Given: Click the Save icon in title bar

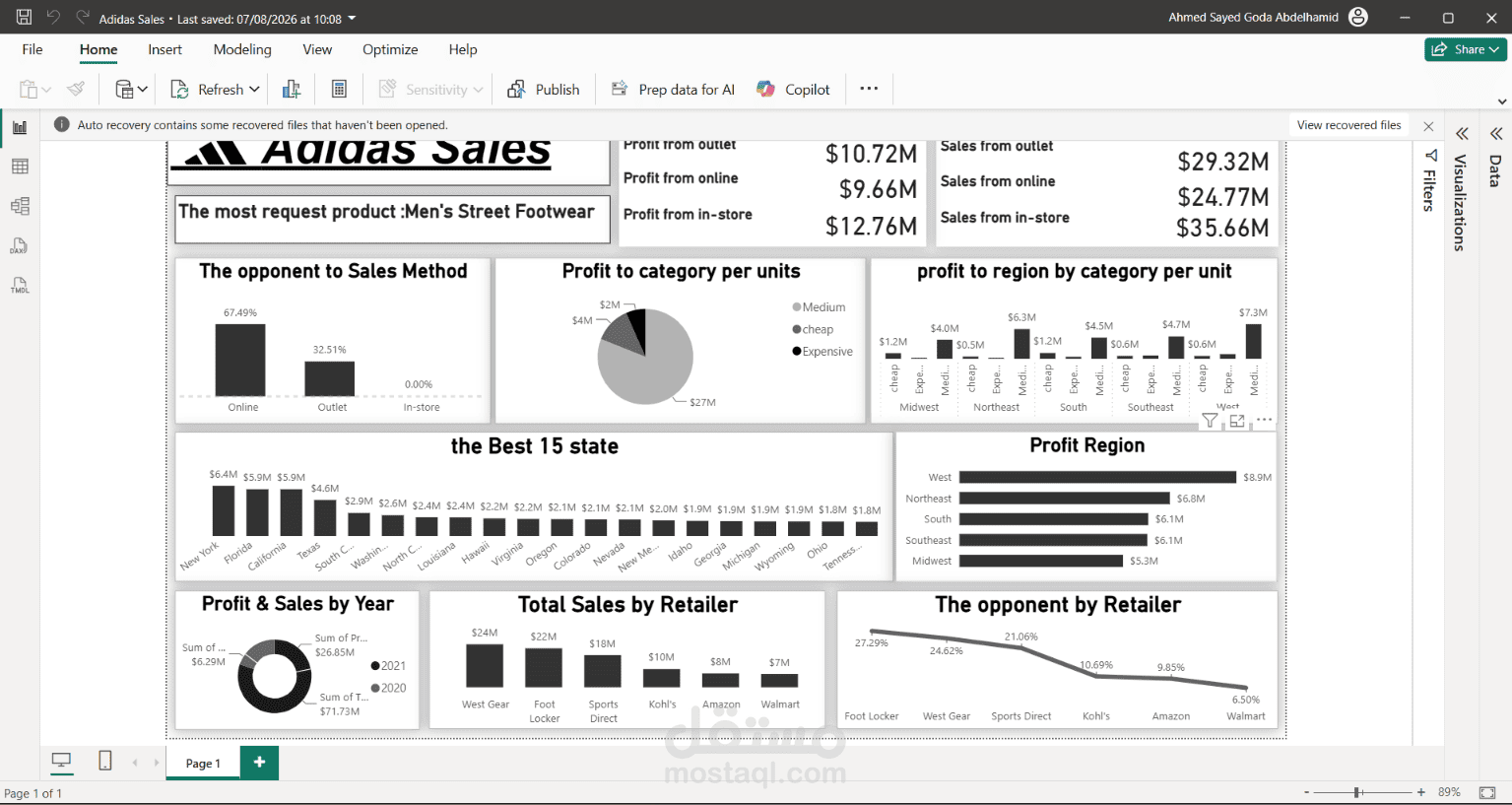Looking at the screenshot, I should (x=24, y=18).
